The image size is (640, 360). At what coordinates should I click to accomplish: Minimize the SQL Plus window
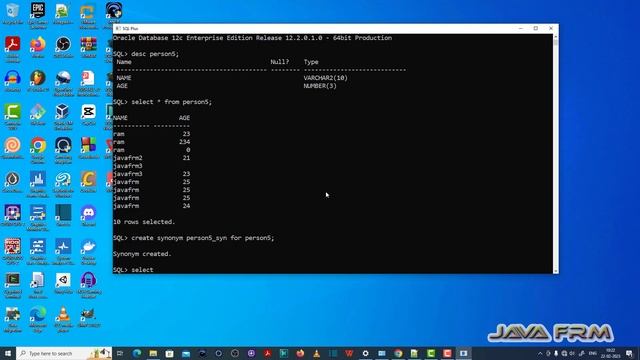(x=521, y=29)
